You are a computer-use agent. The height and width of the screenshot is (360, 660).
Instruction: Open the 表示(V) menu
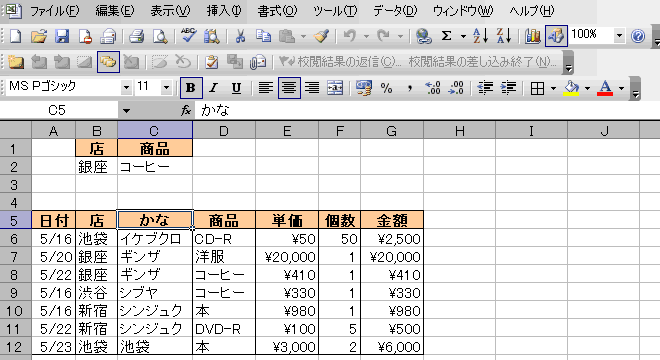click(170, 11)
